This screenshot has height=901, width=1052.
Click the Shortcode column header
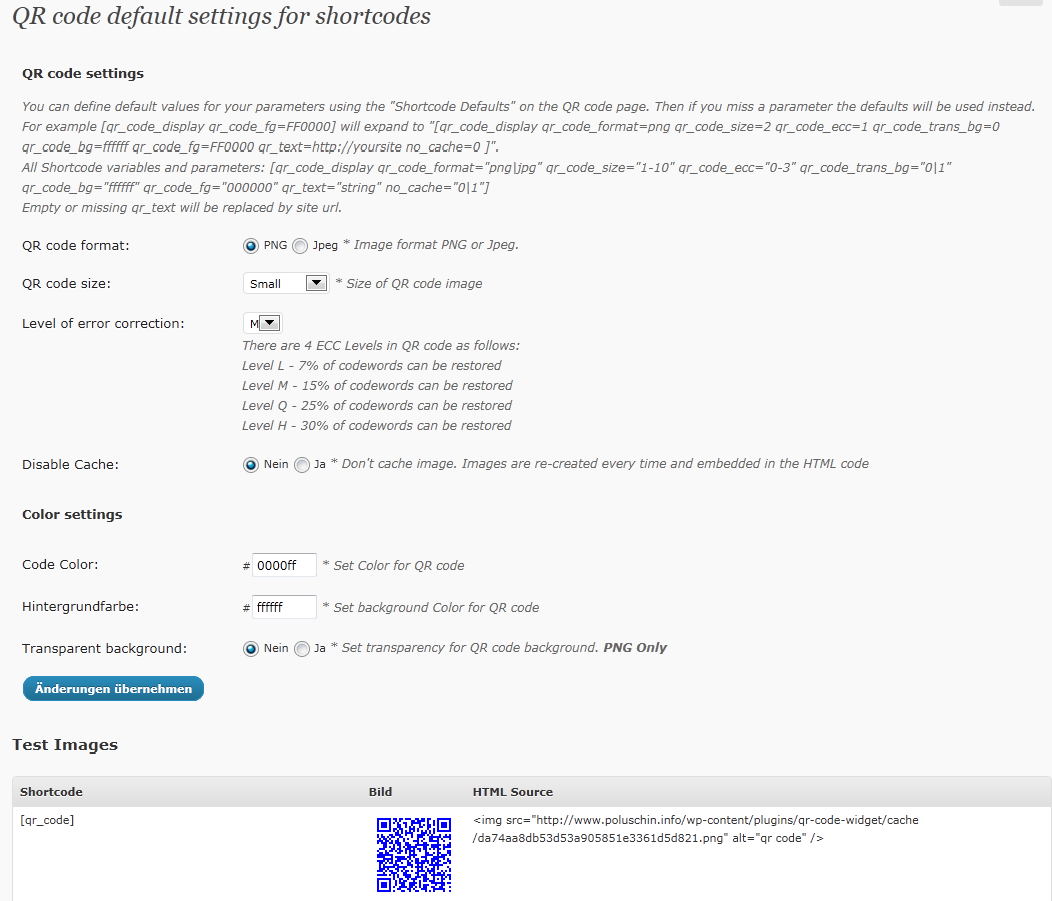(51, 792)
